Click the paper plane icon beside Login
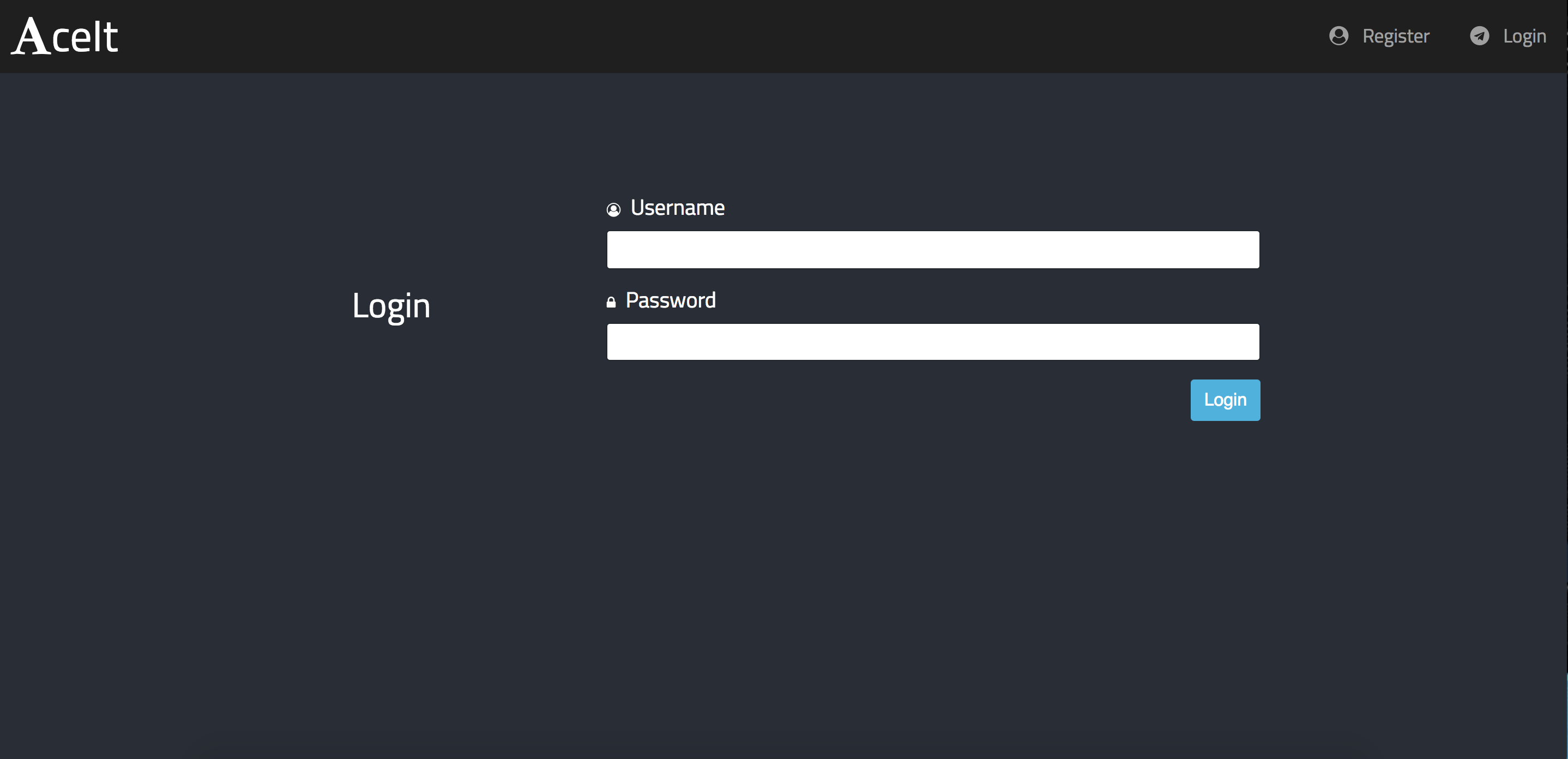Image resolution: width=1568 pixels, height=759 pixels. (x=1479, y=36)
